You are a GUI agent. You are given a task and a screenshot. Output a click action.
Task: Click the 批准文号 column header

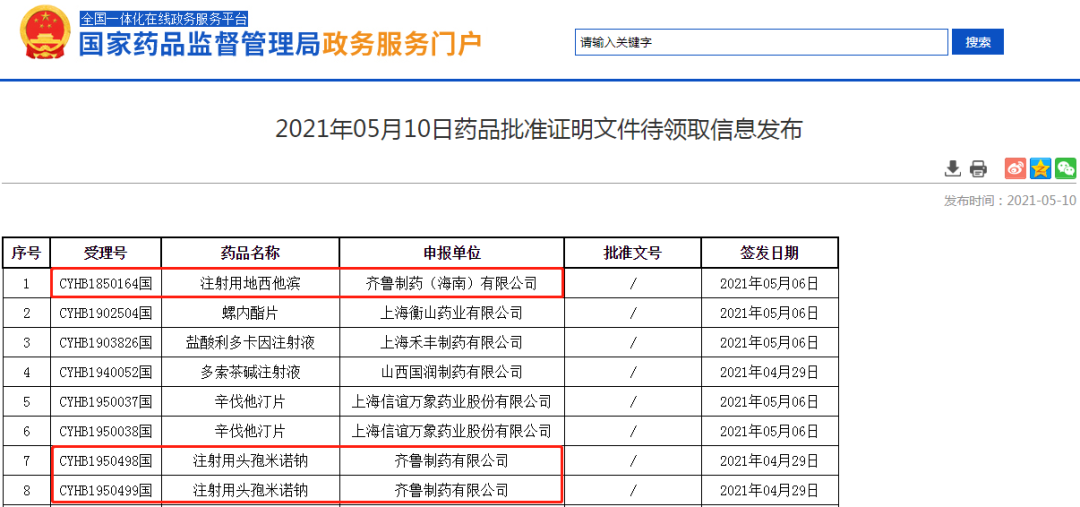[x=632, y=253]
